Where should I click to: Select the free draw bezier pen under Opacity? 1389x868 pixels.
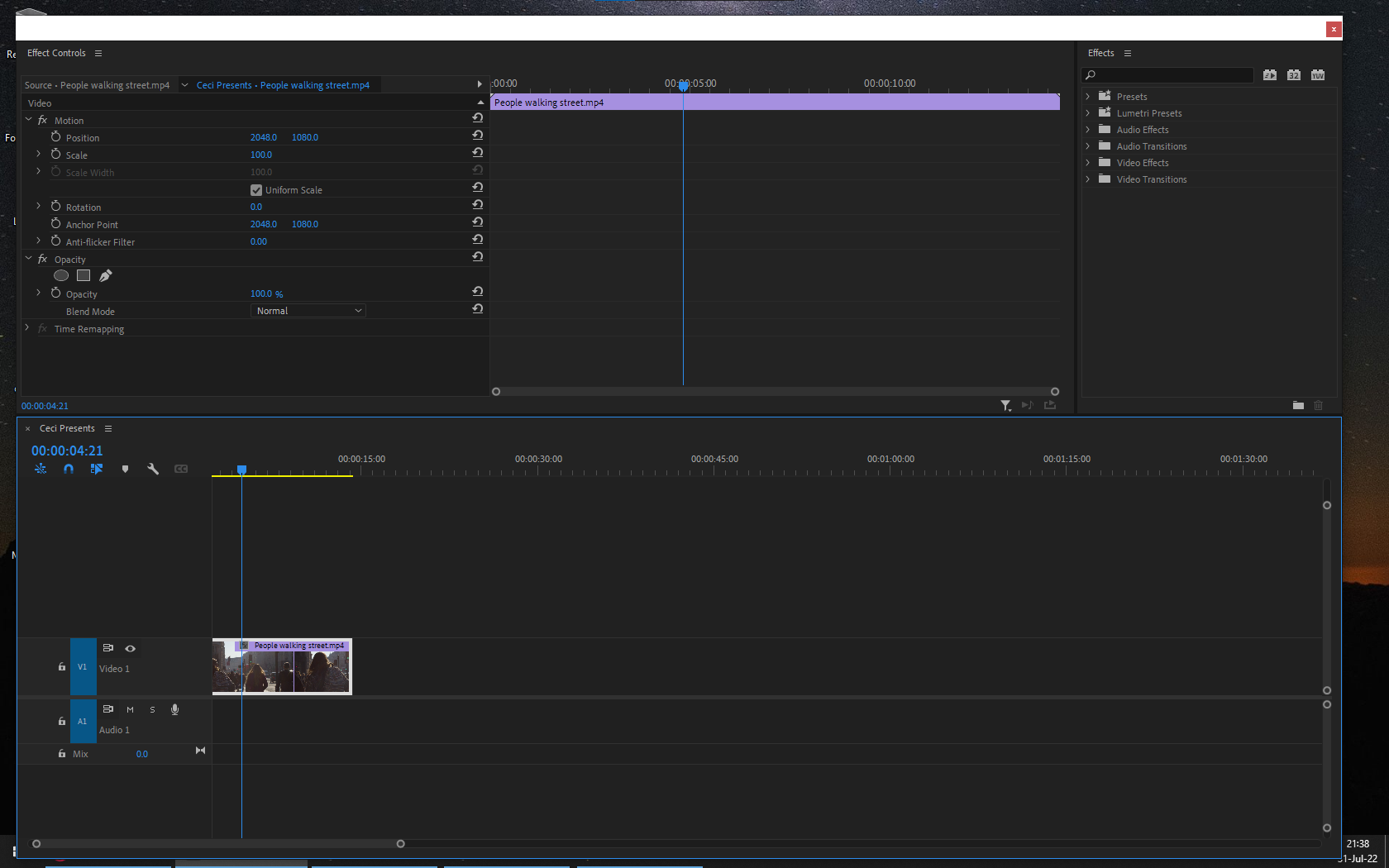pyautogui.click(x=105, y=275)
